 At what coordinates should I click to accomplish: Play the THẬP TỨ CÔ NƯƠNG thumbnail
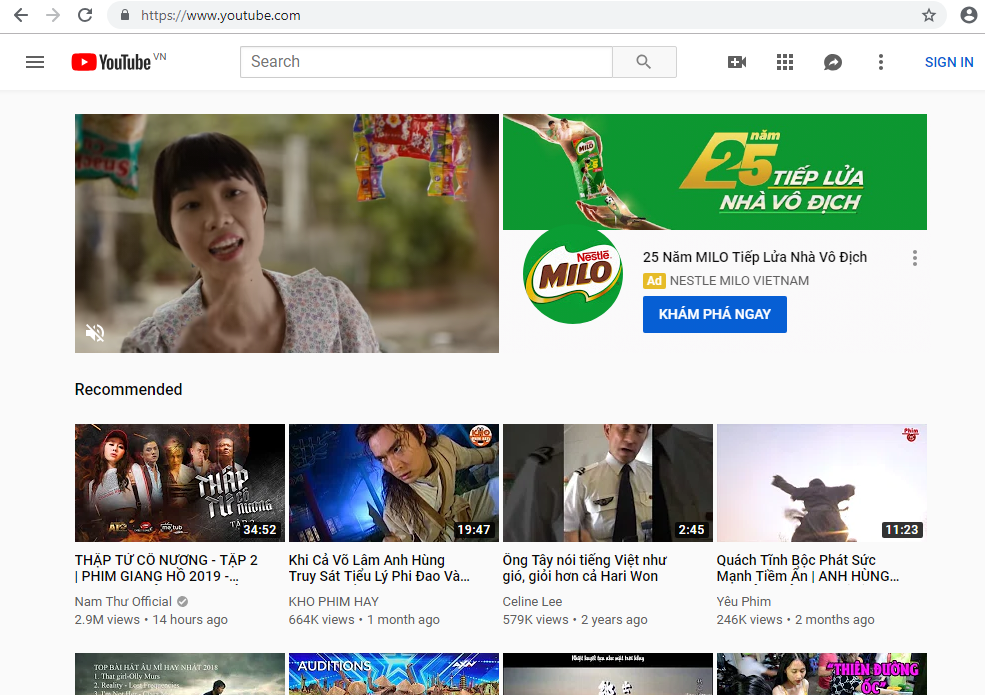180,483
